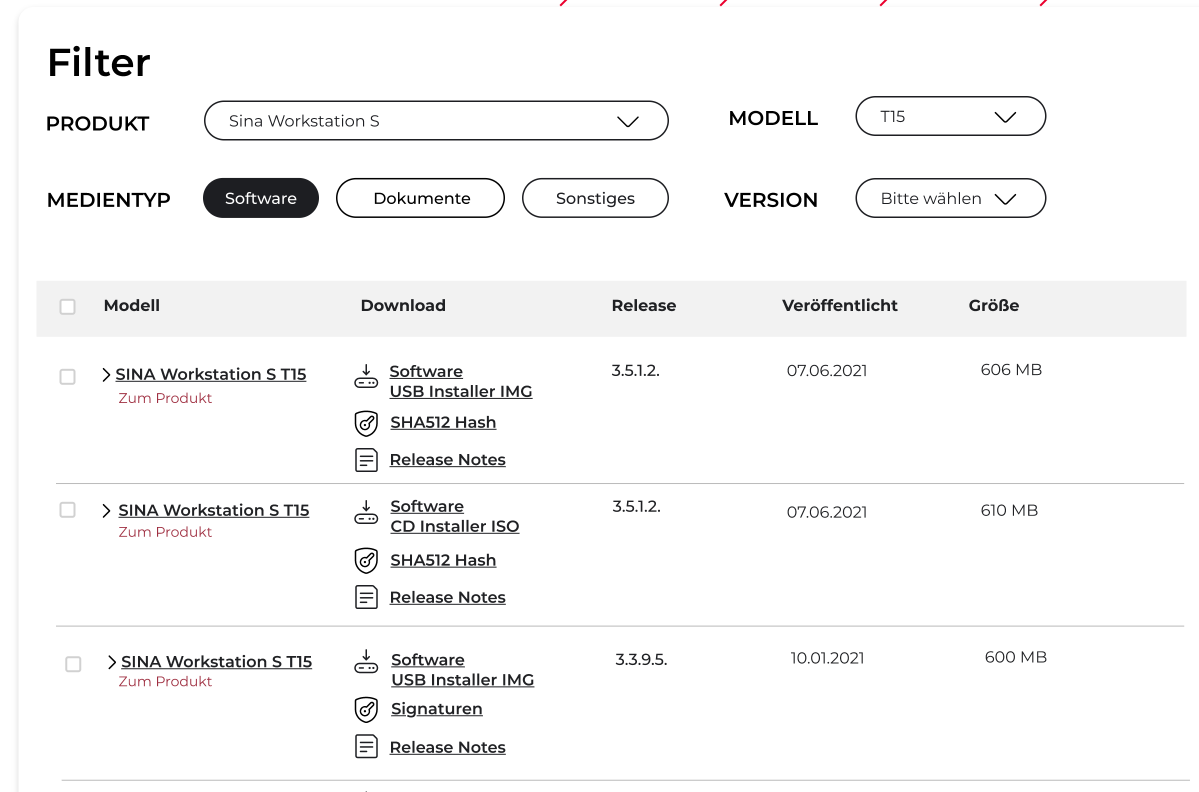The image size is (1199, 792).
Task: Click document icon beside Release Notes in 606 MB row
Action: coord(366,459)
